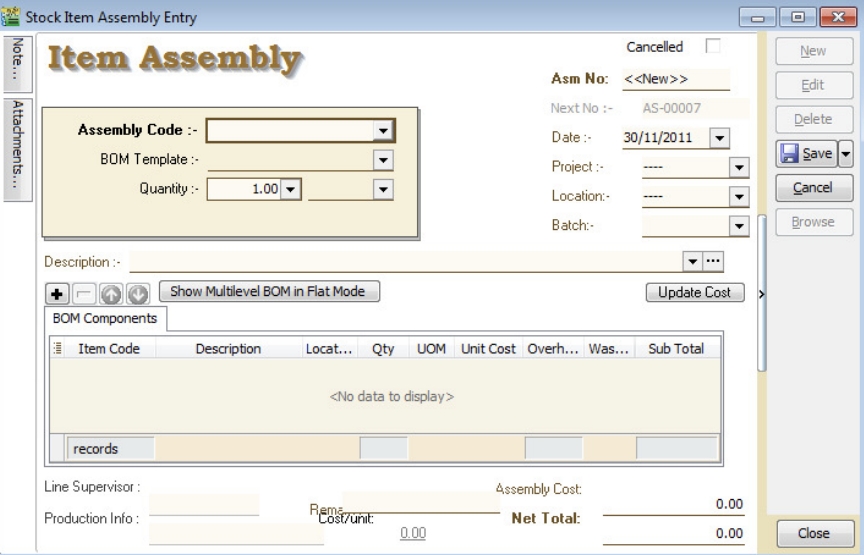Expand the Assembly Code dropdown
864x555 pixels.
click(x=381, y=130)
